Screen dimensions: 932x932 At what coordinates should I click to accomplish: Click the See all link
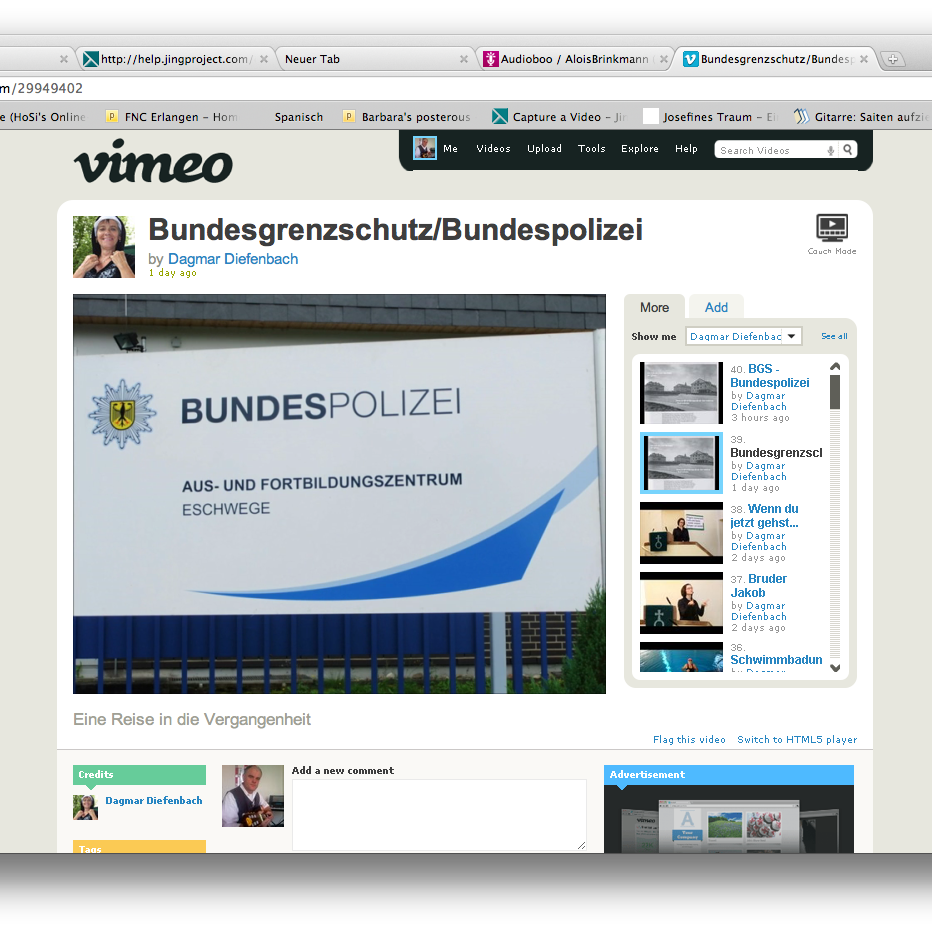click(x=834, y=336)
